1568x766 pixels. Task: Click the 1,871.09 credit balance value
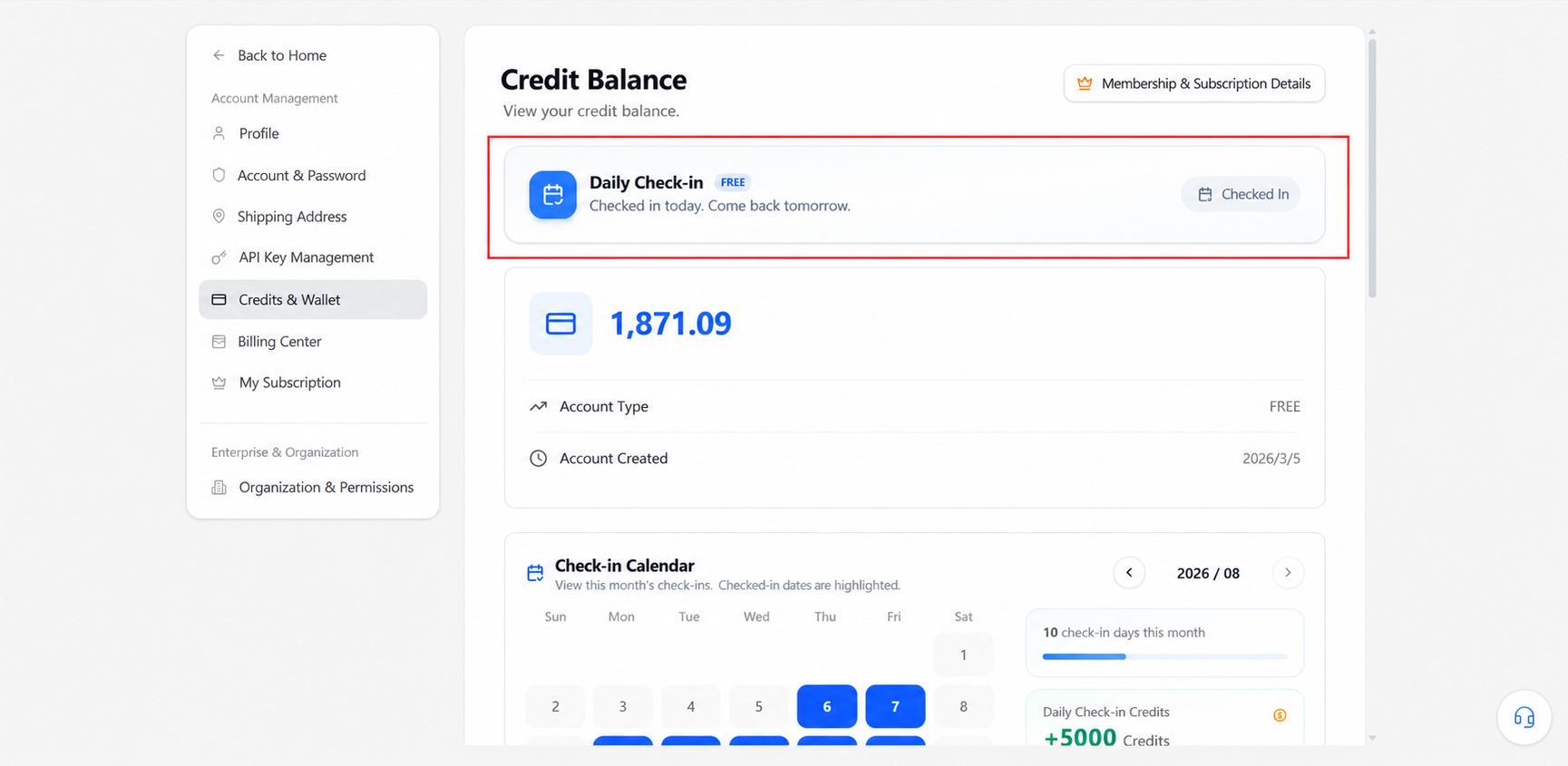(671, 324)
